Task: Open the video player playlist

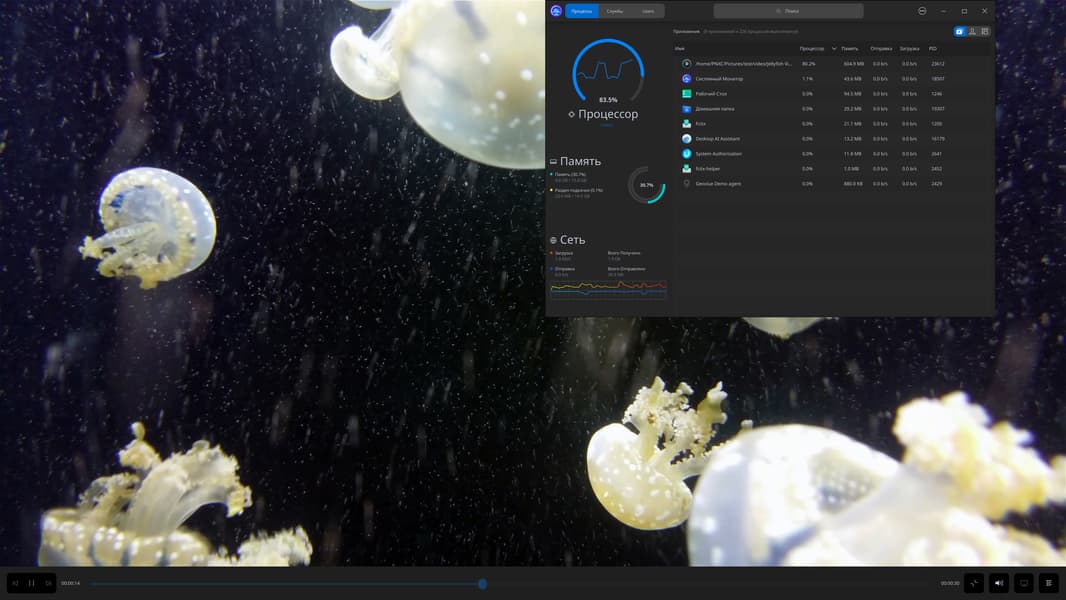Action: click(x=1048, y=583)
